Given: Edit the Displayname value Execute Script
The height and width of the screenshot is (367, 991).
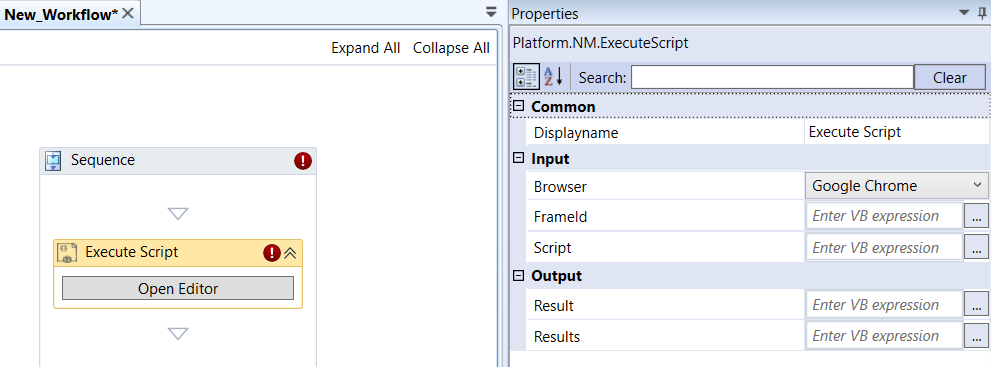Looking at the screenshot, I should (x=896, y=133).
